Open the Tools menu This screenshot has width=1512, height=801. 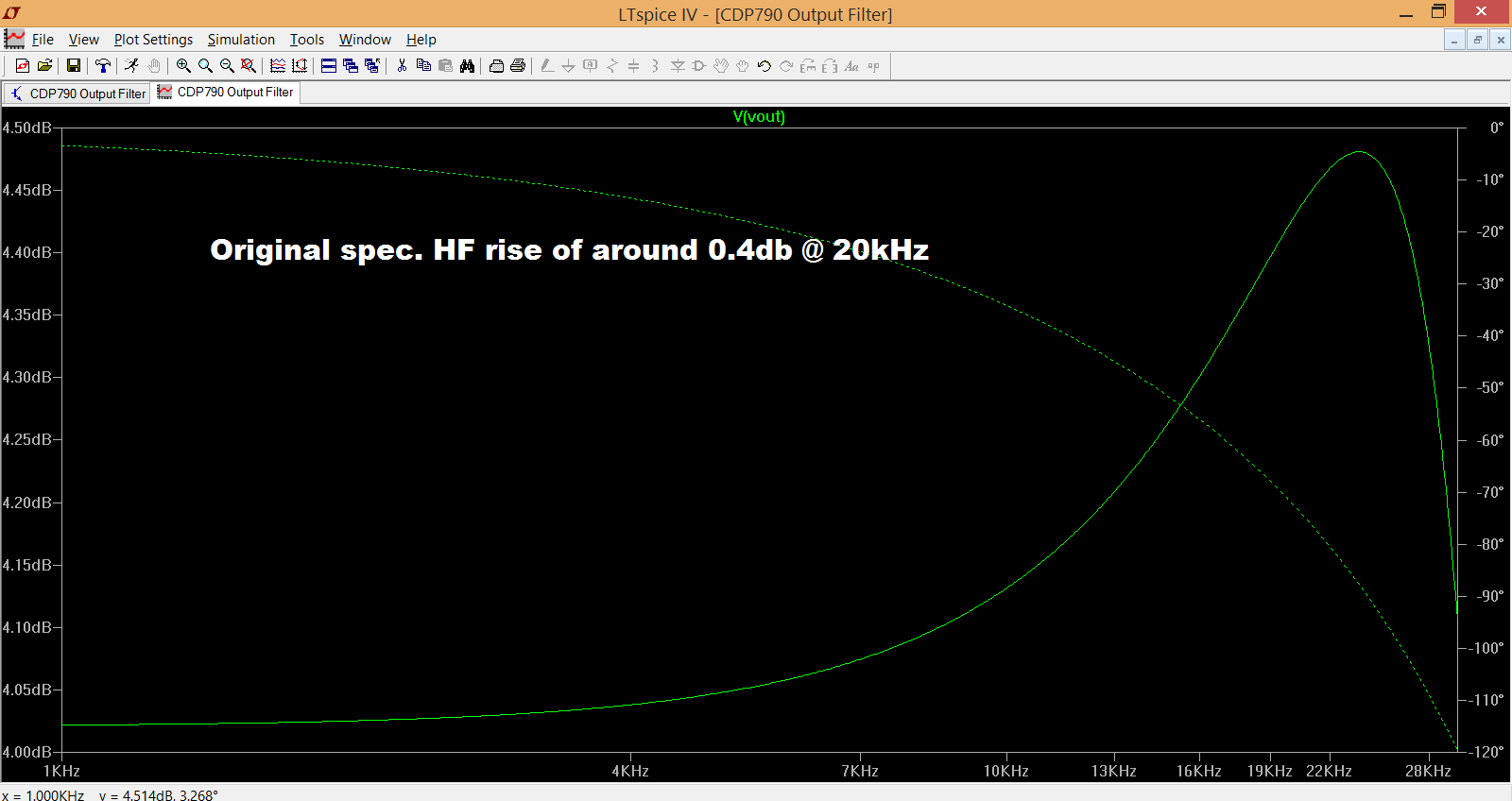pyautogui.click(x=307, y=40)
